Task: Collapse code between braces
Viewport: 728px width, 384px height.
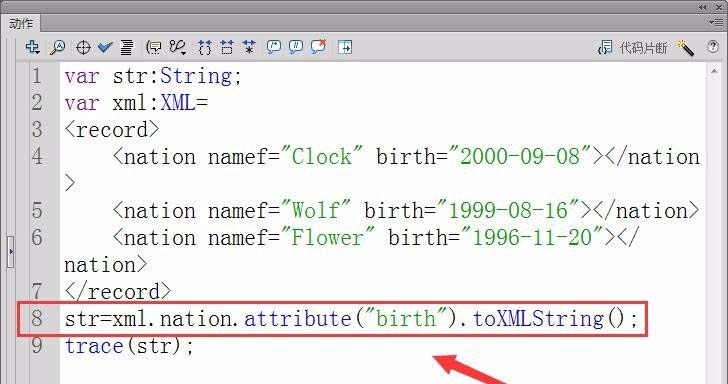Action: (x=204, y=47)
